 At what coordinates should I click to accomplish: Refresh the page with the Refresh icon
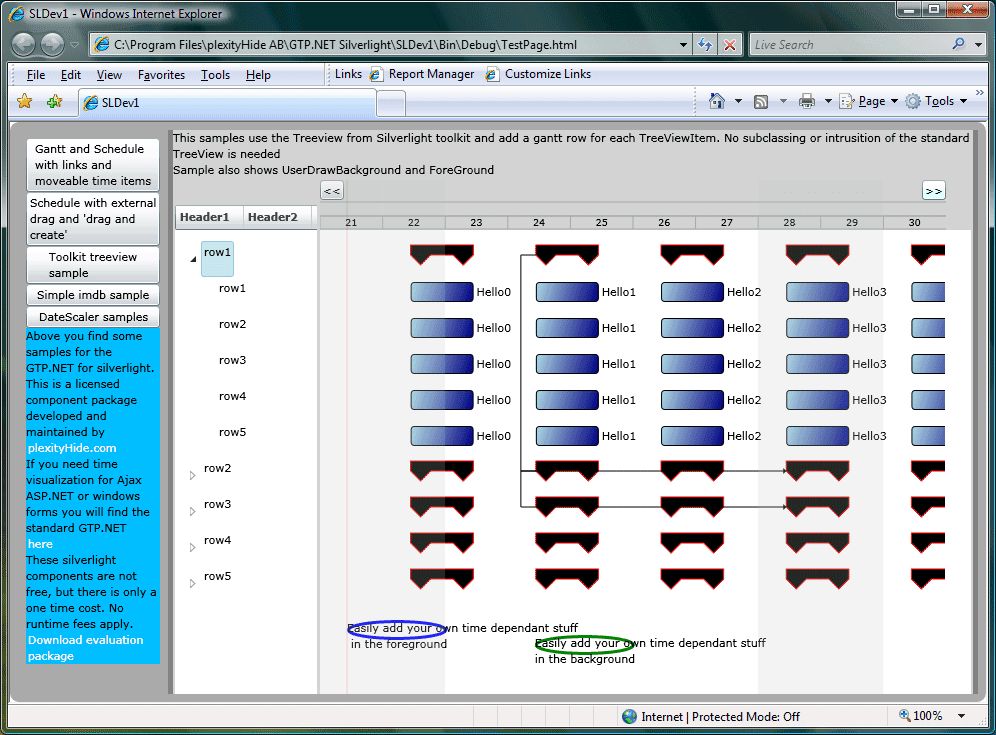click(x=704, y=45)
